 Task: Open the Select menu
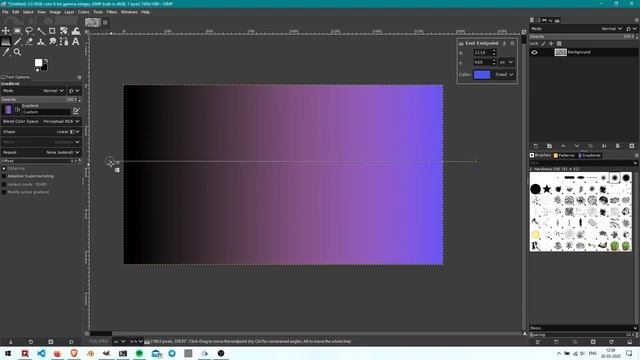[x=28, y=12]
